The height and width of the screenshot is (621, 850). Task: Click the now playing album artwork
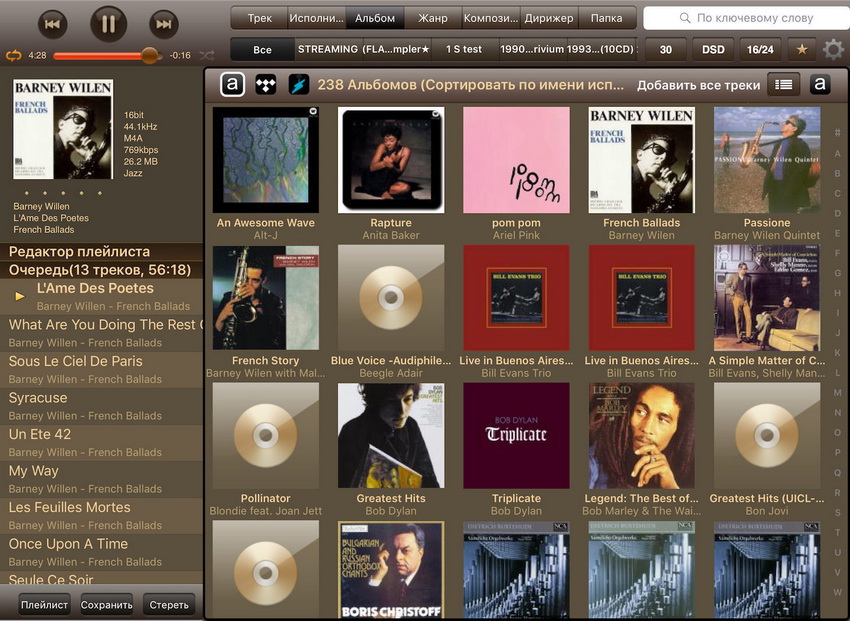pos(63,129)
